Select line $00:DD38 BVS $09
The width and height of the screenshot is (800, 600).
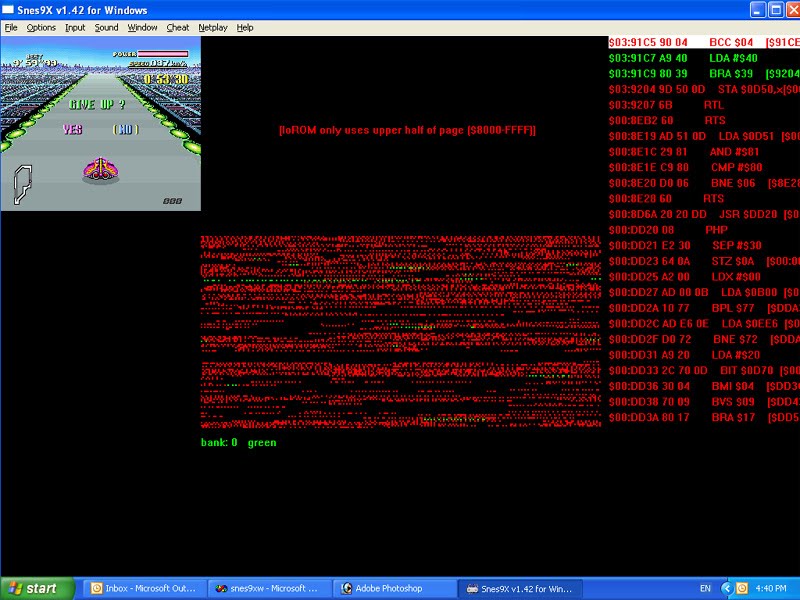tap(704, 402)
